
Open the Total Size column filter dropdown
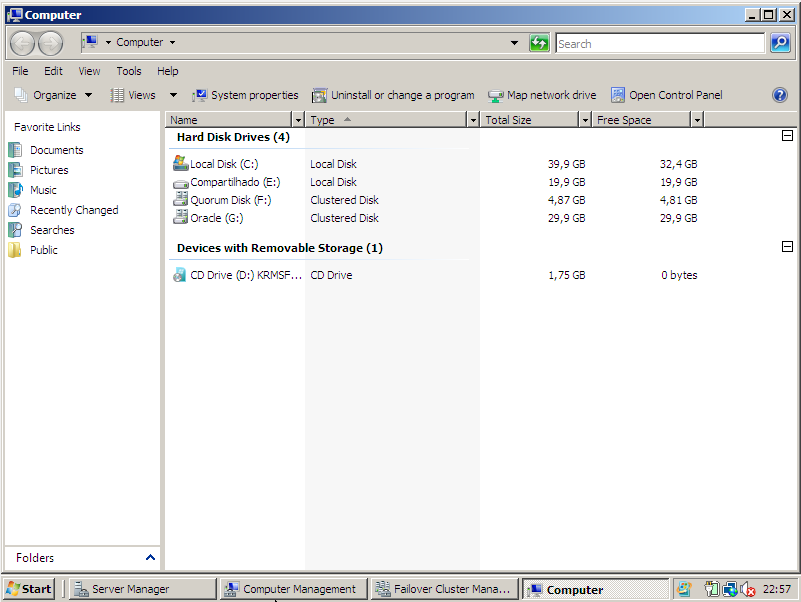(585, 120)
